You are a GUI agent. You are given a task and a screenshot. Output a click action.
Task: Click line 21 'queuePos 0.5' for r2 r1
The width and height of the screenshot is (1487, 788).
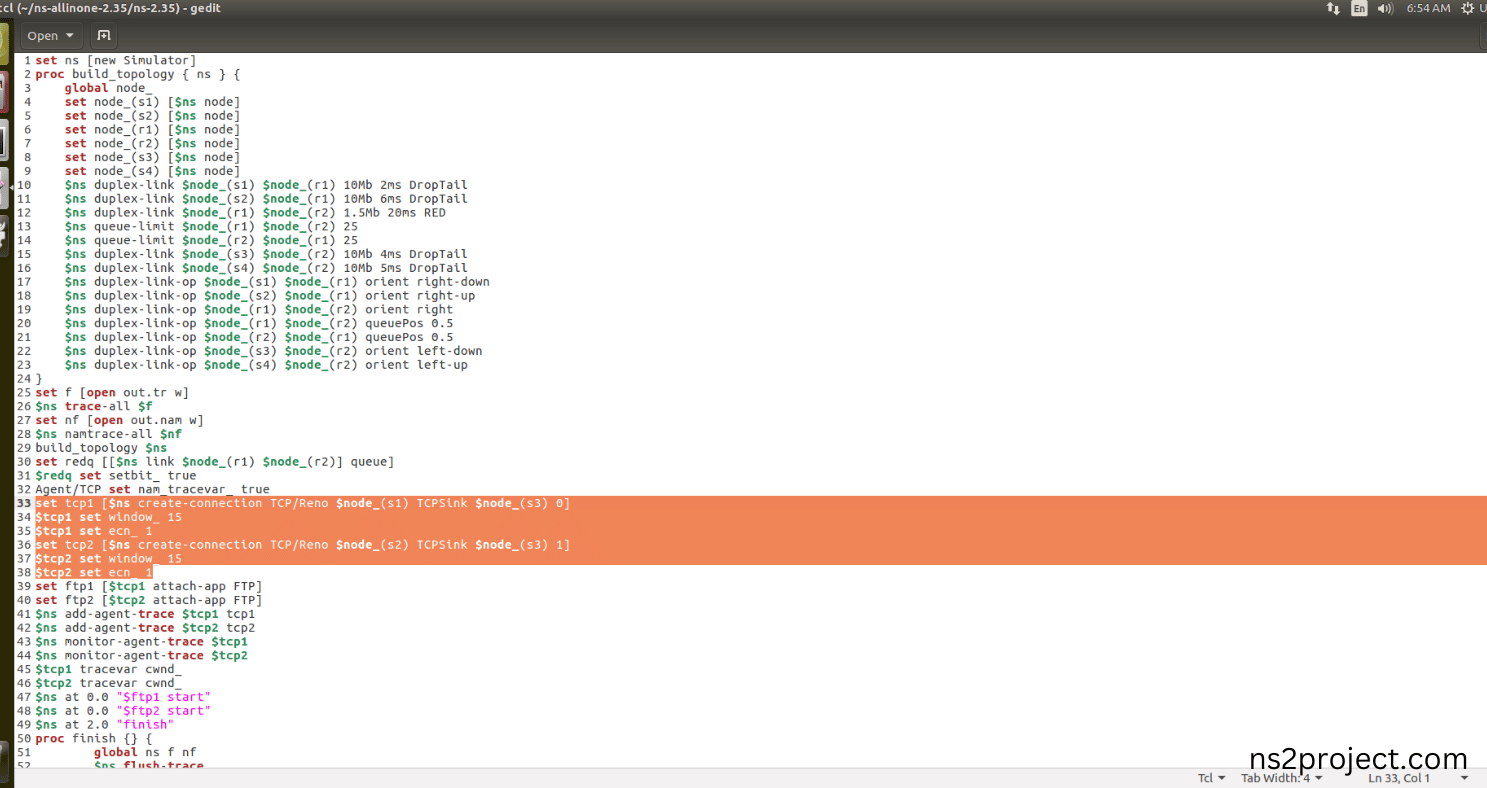pyautogui.click(x=259, y=337)
